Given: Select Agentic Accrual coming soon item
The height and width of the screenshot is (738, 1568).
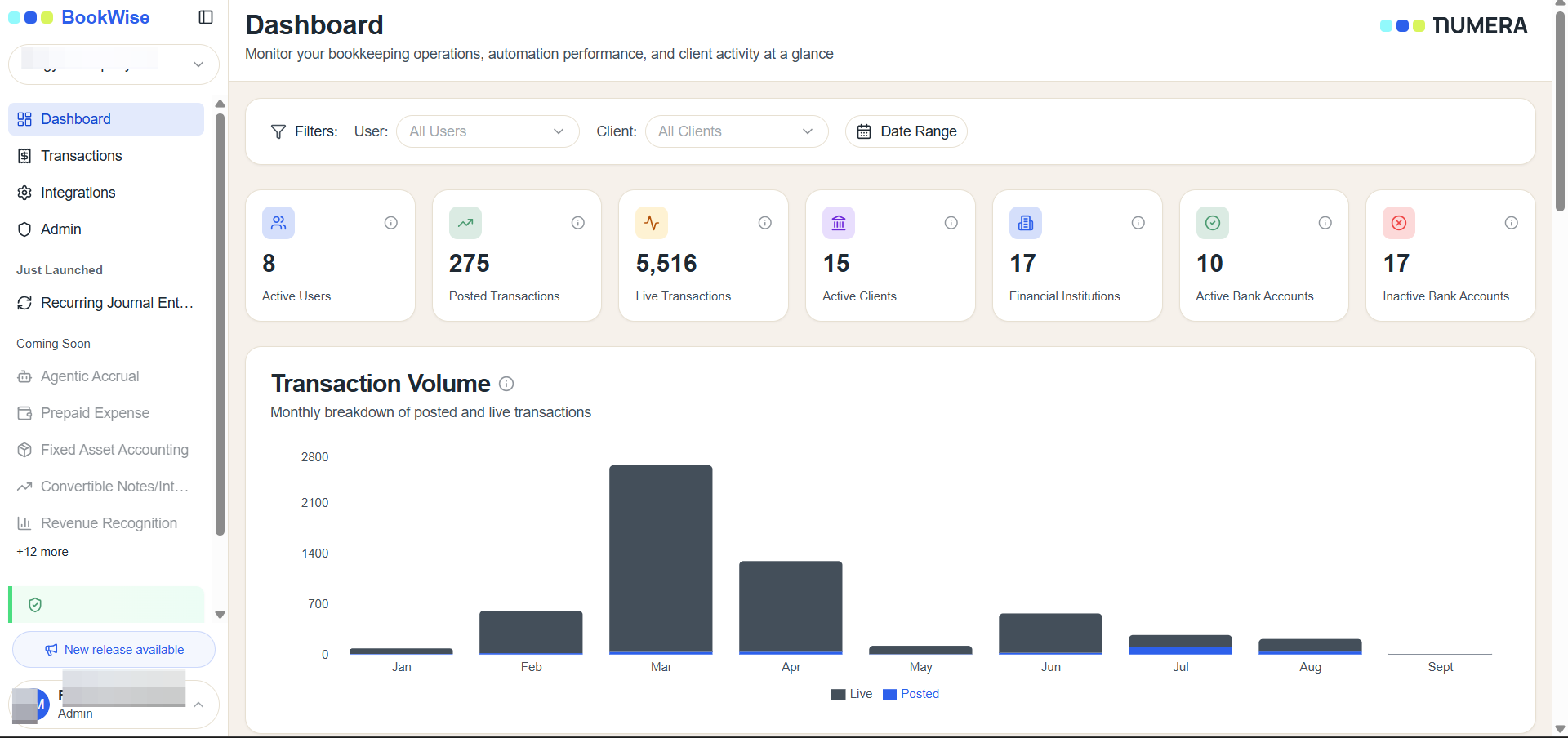Looking at the screenshot, I should 106,376.
